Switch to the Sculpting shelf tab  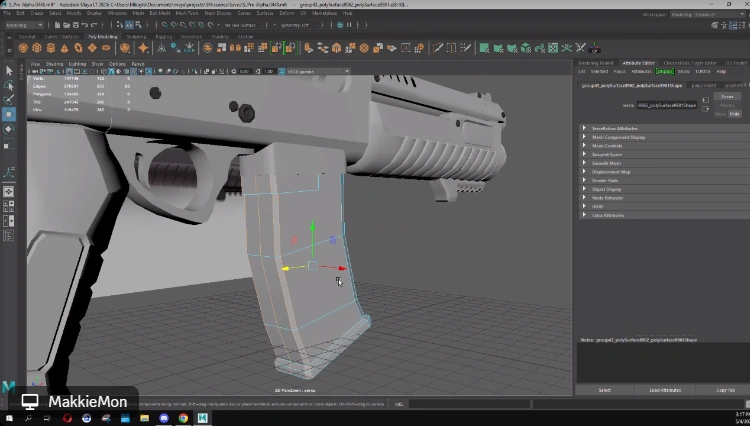click(x=135, y=36)
